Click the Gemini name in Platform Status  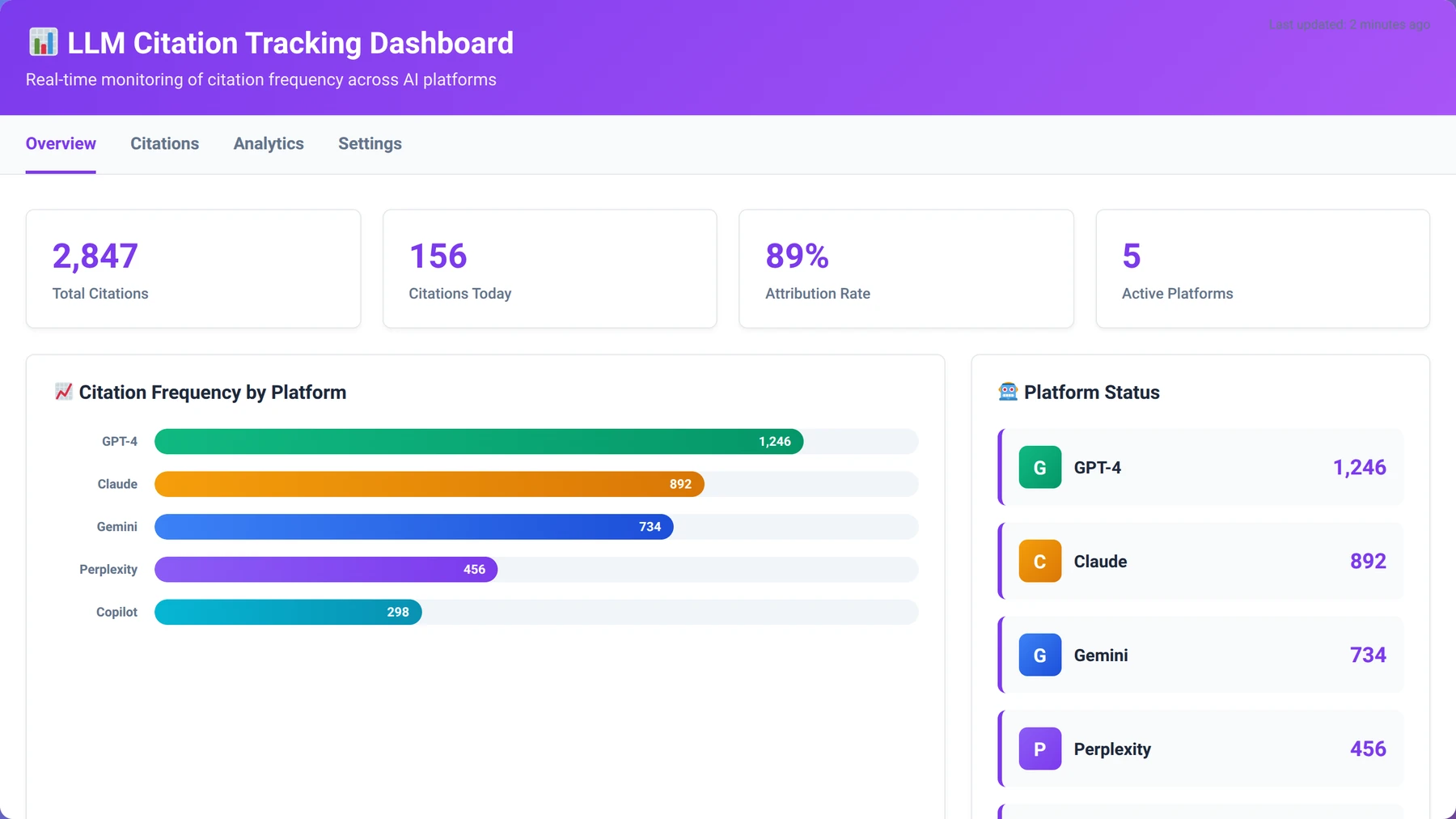pyautogui.click(x=1101, y=656)
